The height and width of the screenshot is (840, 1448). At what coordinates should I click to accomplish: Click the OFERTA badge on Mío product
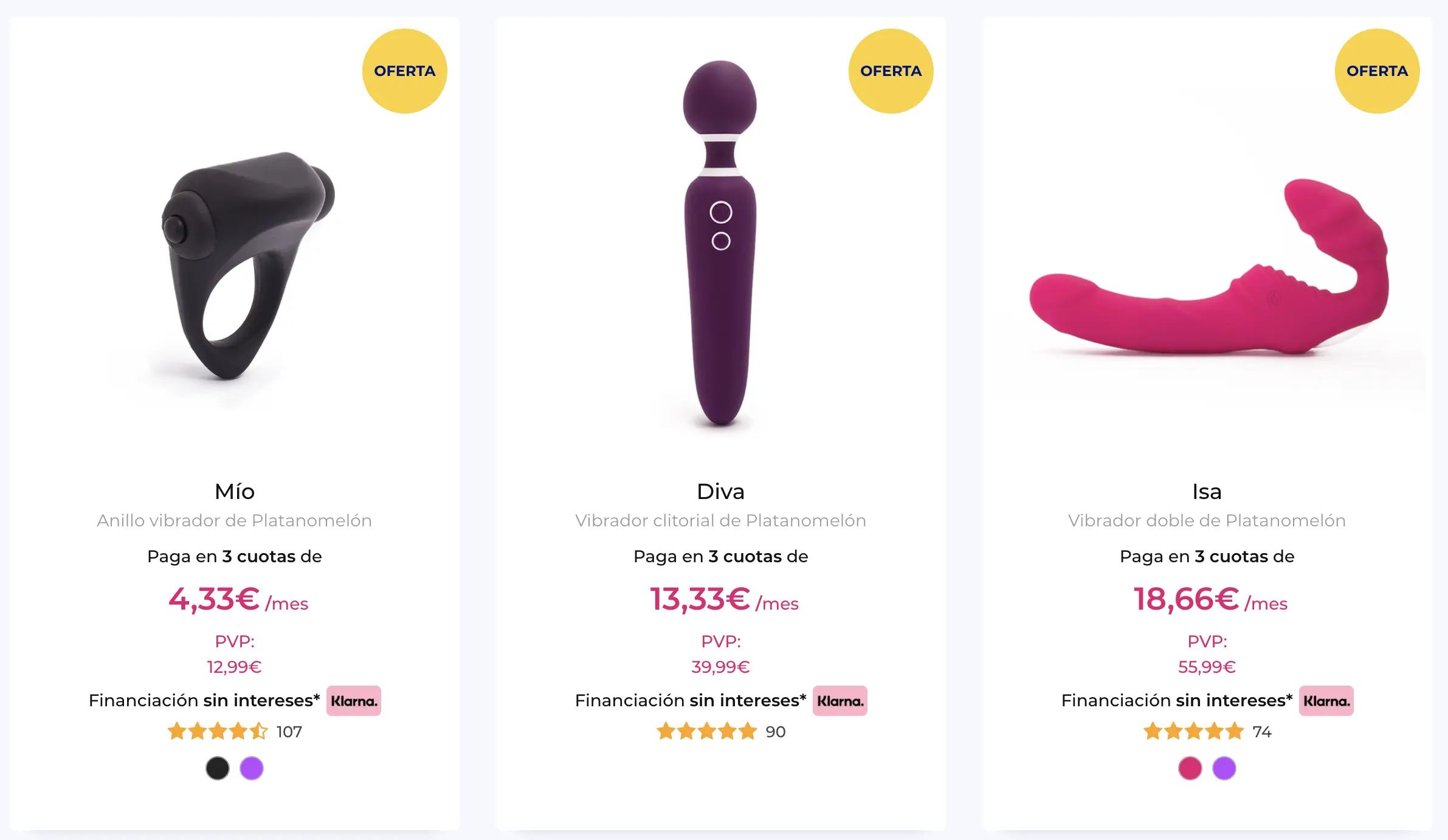[405, 71]
